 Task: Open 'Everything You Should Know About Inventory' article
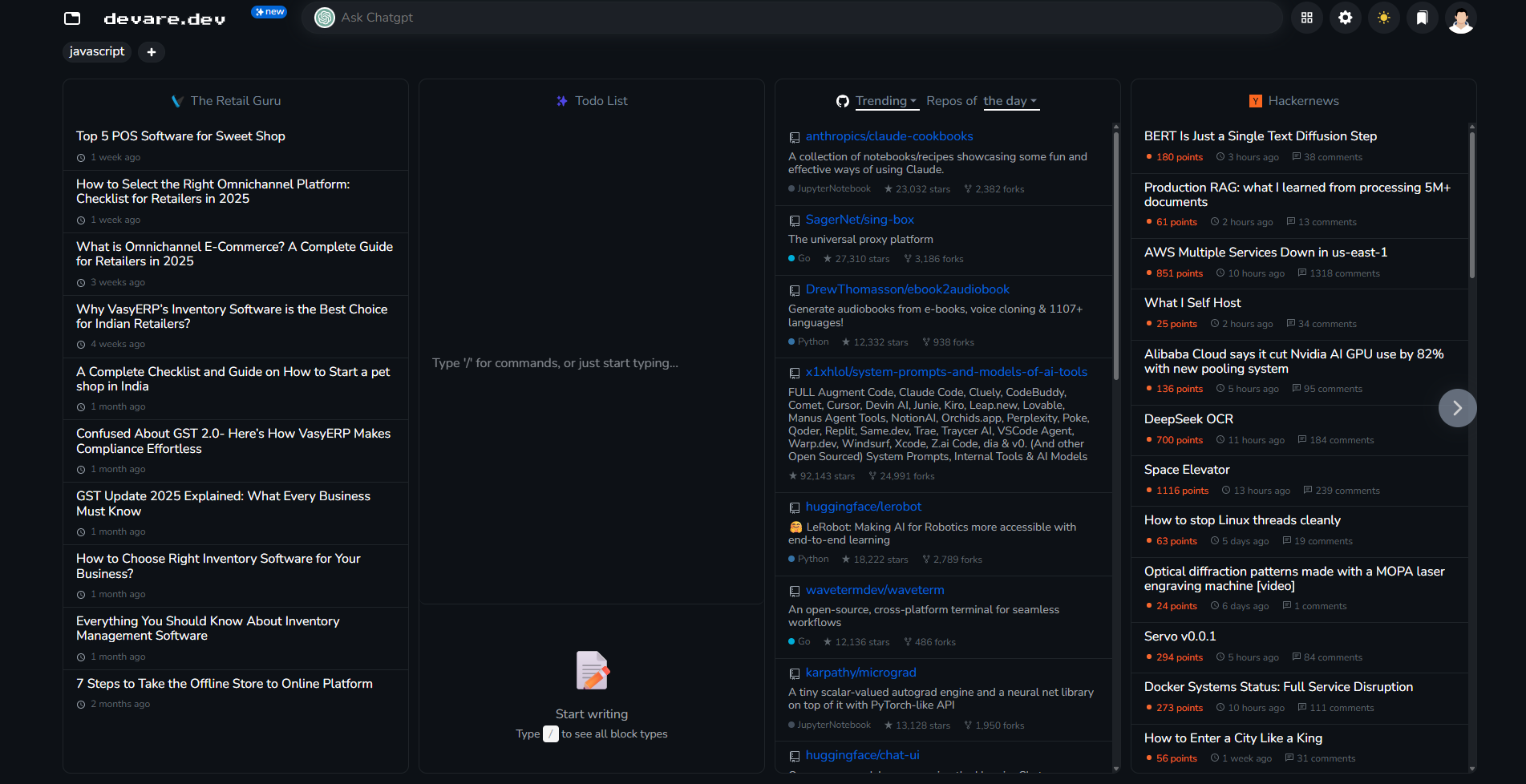tap(208, 628)
